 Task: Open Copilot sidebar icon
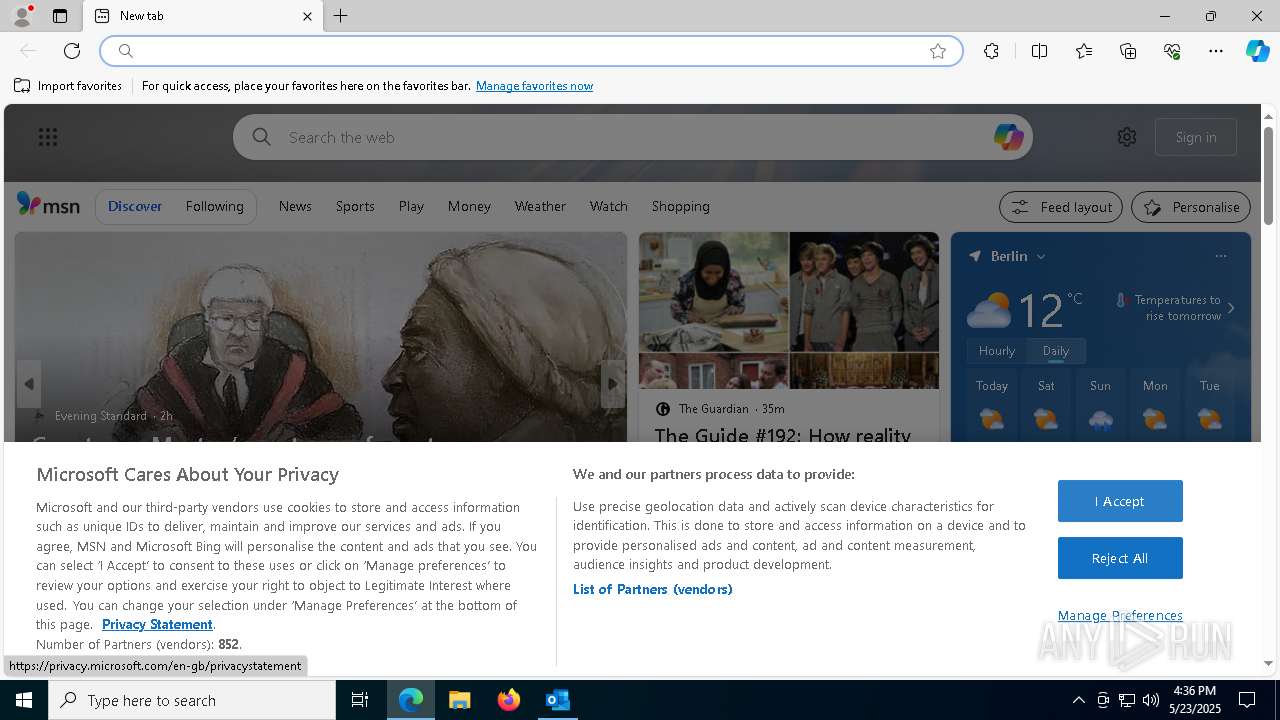coord(1257,51)
